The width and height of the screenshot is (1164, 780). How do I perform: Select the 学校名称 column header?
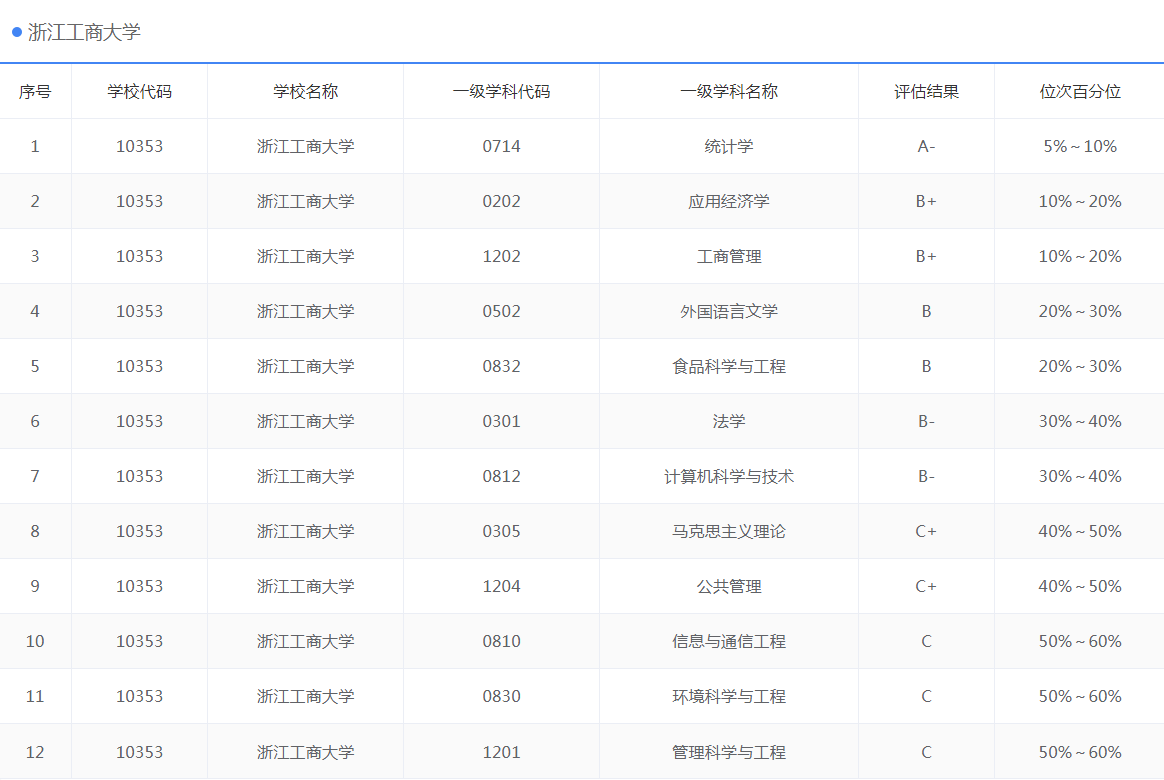pos(306,91)
